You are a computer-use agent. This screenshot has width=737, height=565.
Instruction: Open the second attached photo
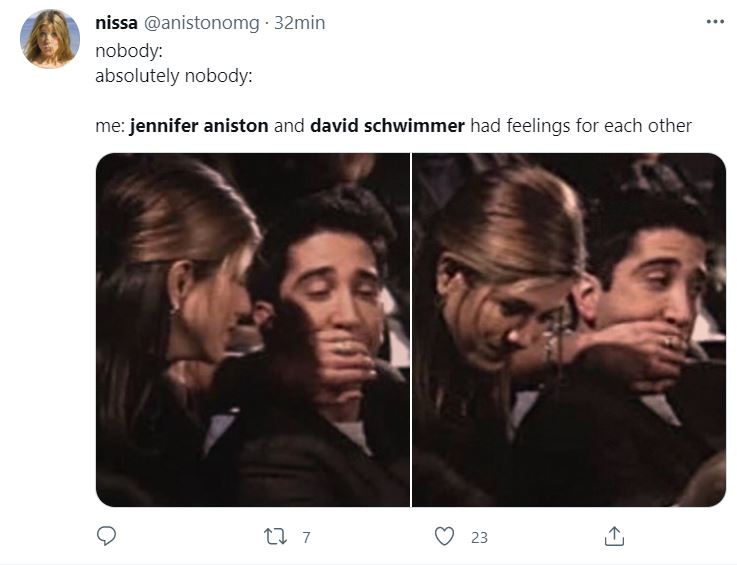[569, 330]
